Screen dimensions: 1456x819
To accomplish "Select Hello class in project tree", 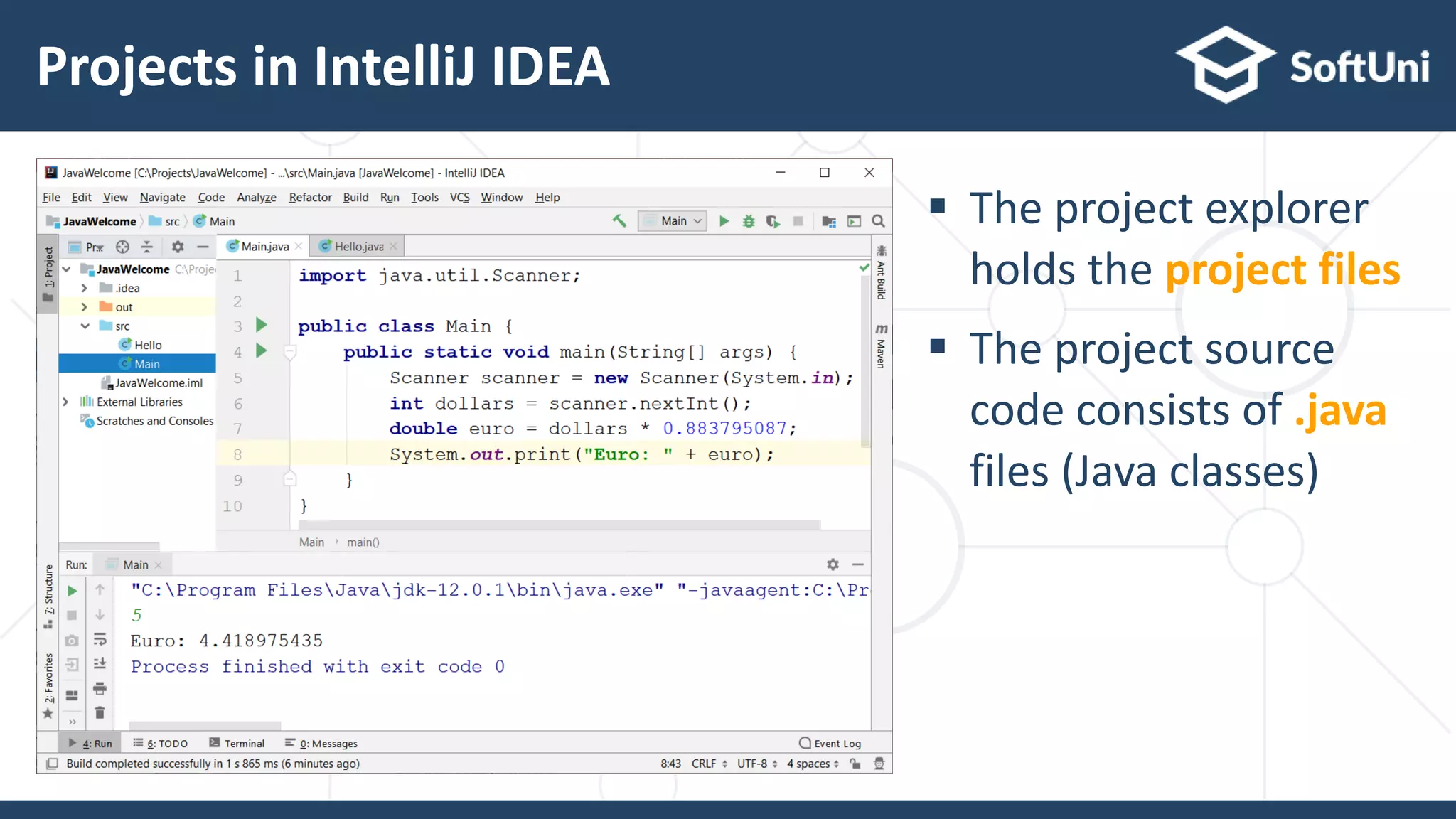I will [141, 345].
